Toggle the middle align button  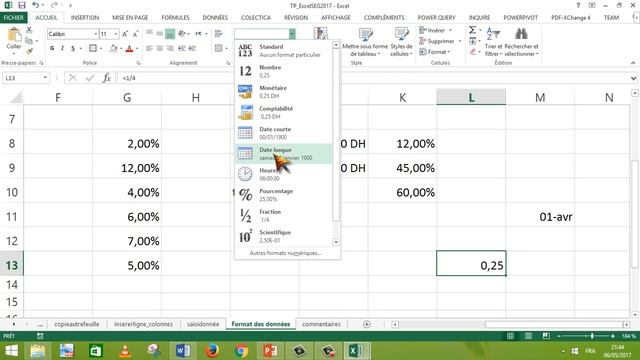click(160, 33)
